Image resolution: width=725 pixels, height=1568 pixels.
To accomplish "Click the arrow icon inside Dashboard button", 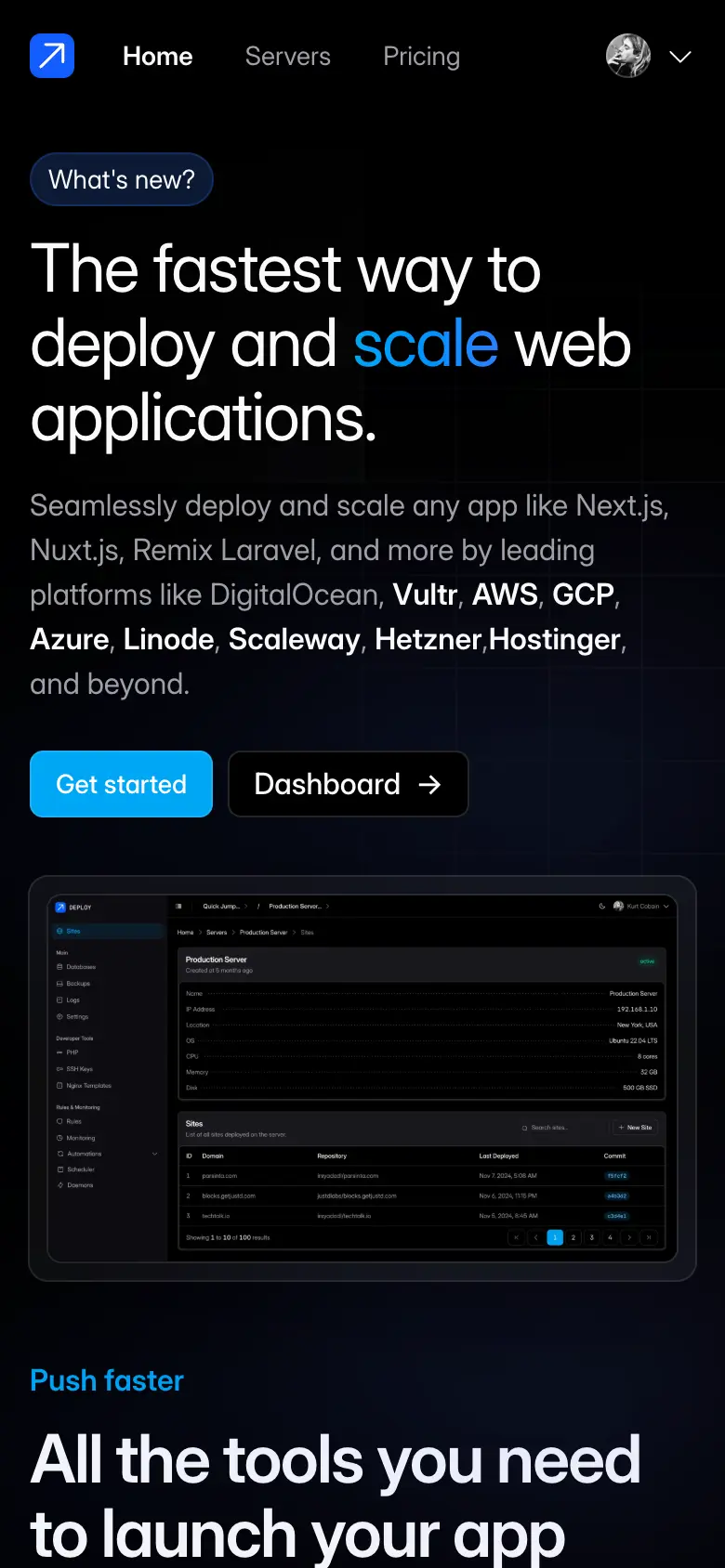I will click(x=429, y=785).
